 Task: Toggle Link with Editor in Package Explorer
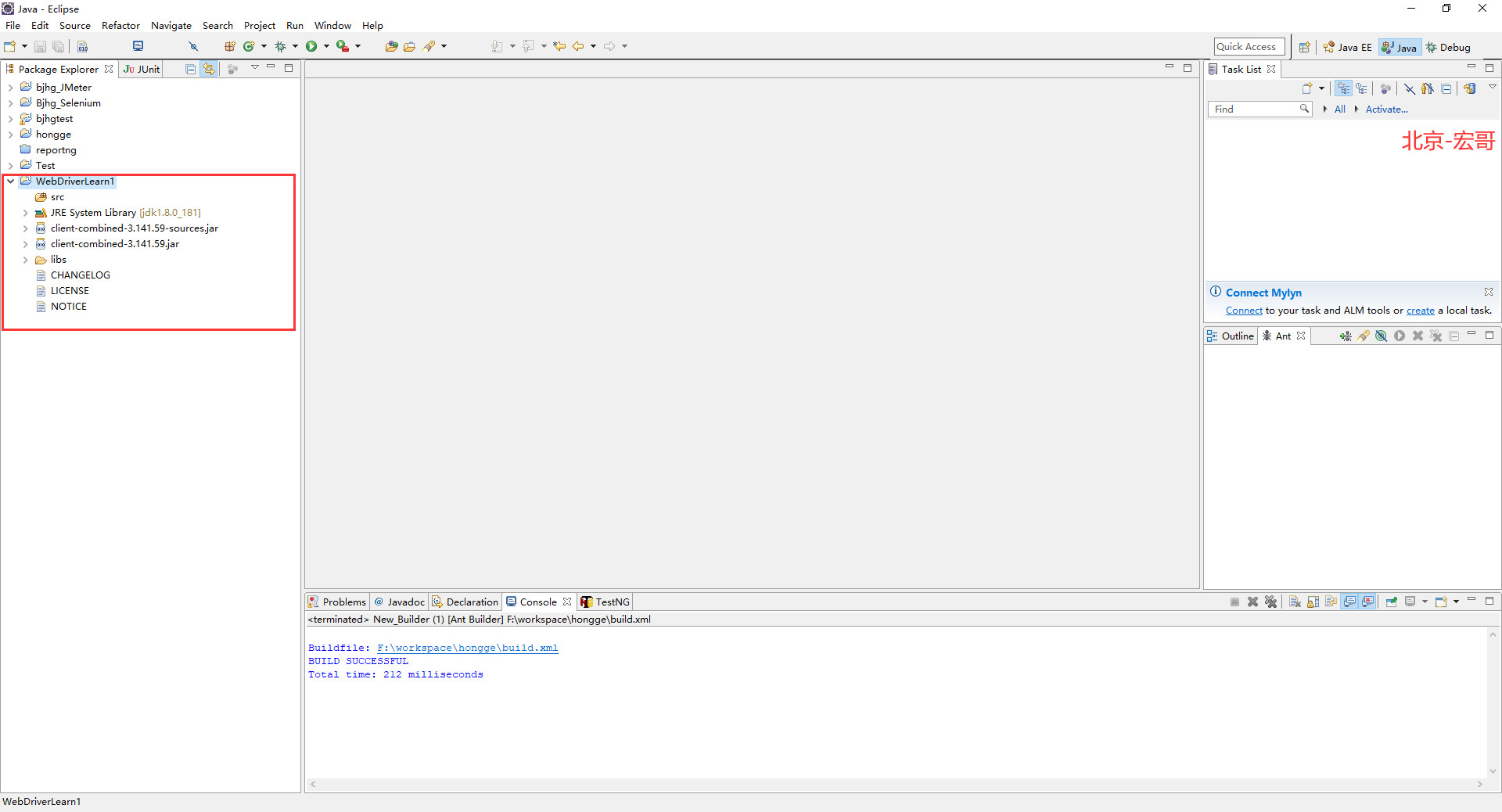click(209, 69)
